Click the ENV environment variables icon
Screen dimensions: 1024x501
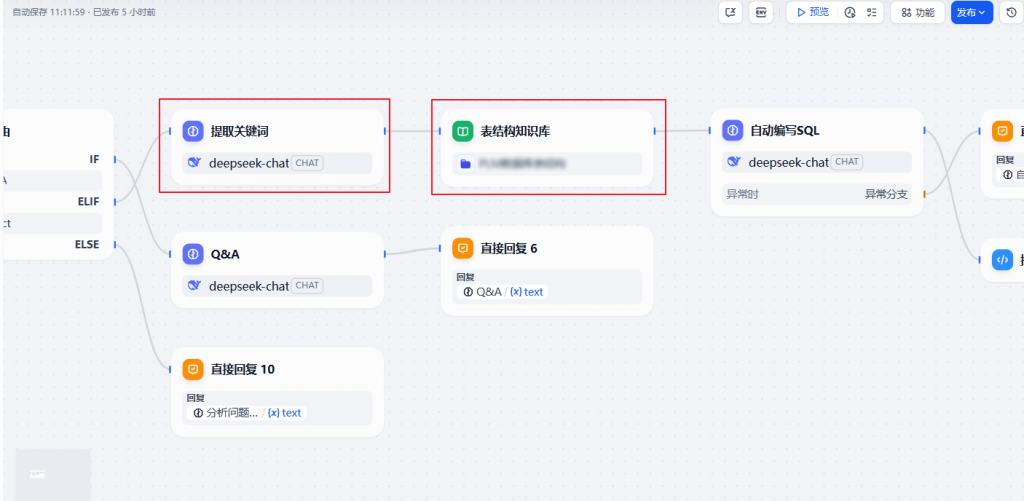click(761, 12)
